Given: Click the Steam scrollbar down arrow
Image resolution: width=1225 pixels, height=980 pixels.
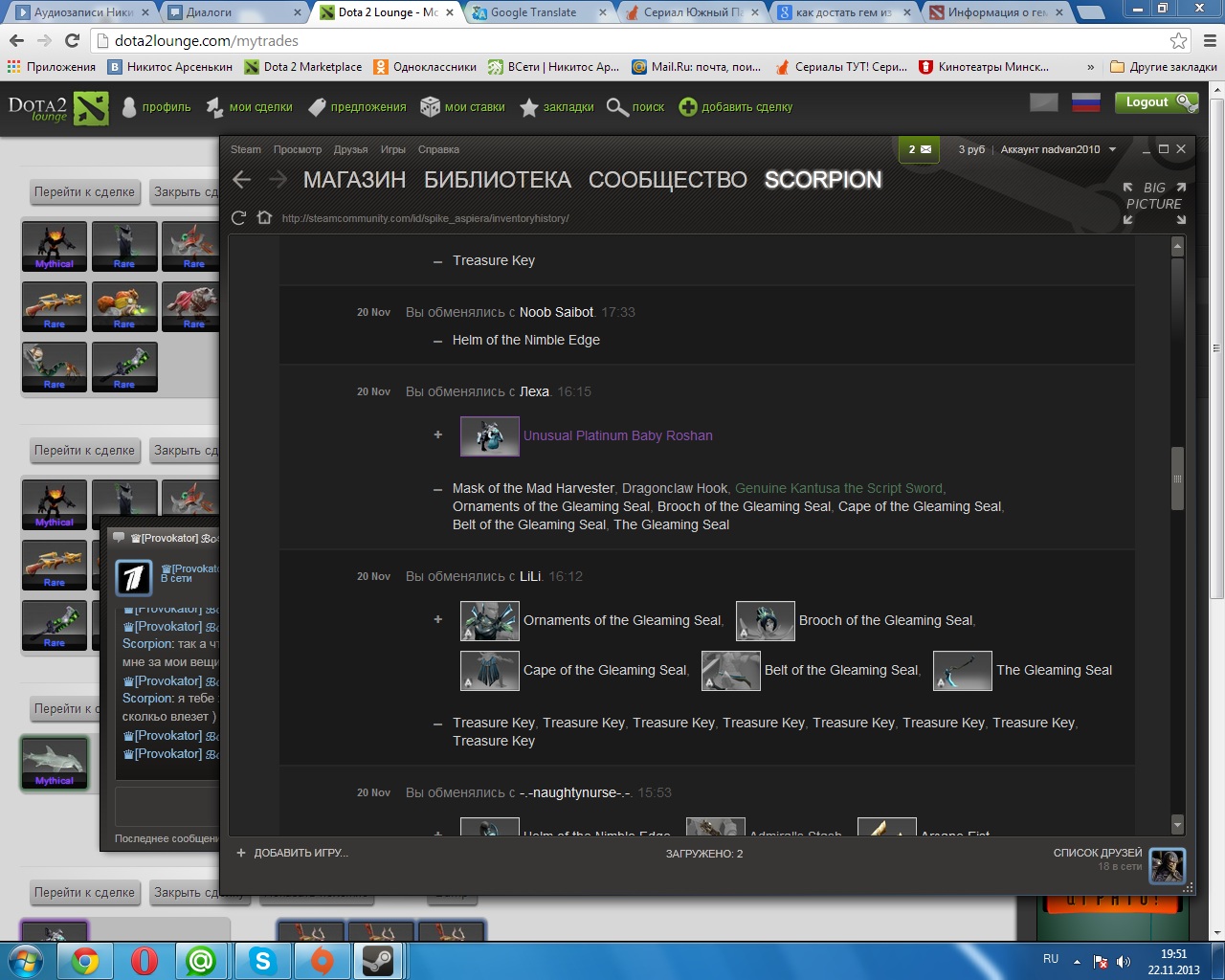Looking at the screenshot, I should pyautogui.click(x=1177, y=825).
